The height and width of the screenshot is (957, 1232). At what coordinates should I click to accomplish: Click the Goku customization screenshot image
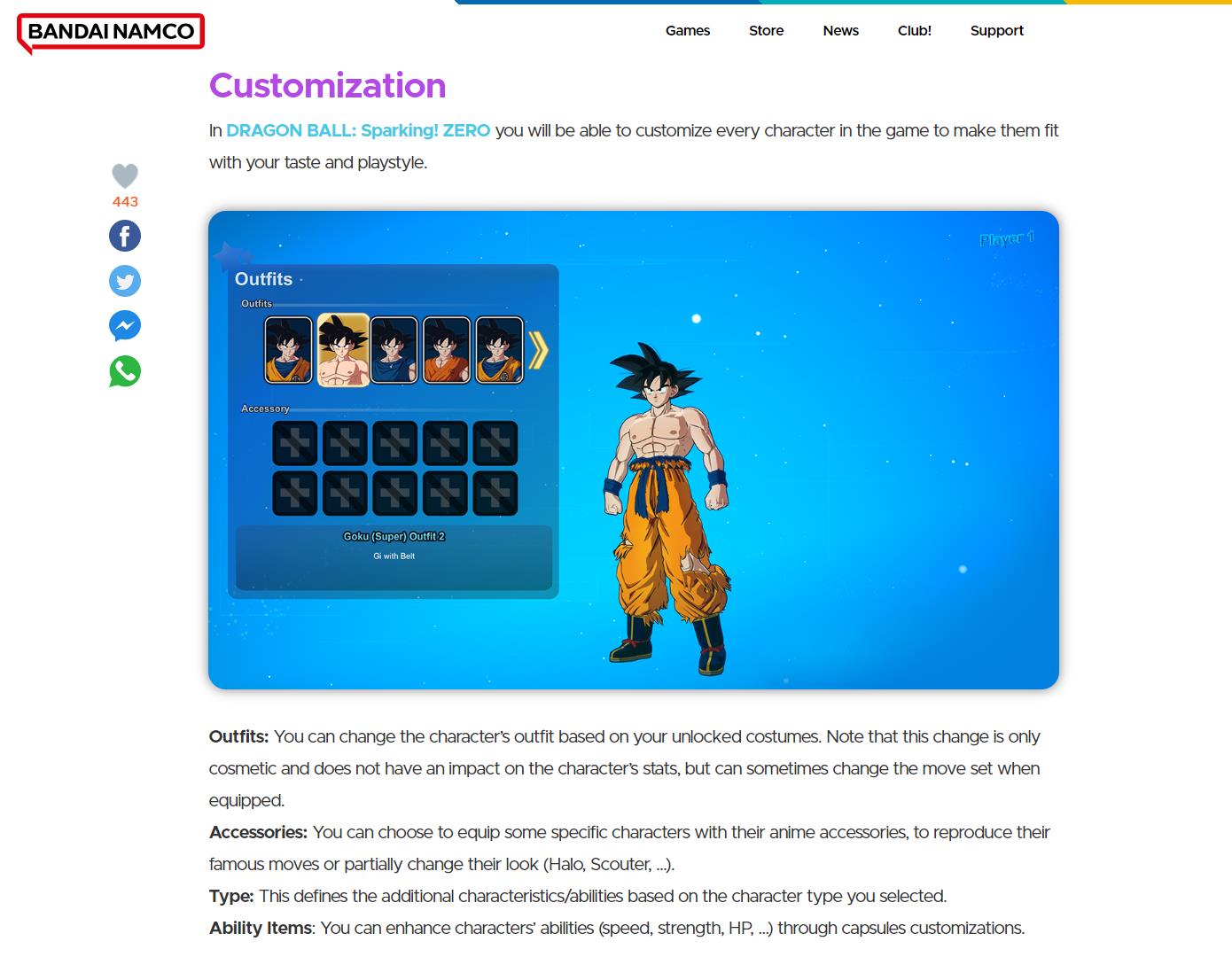(634, 450)
